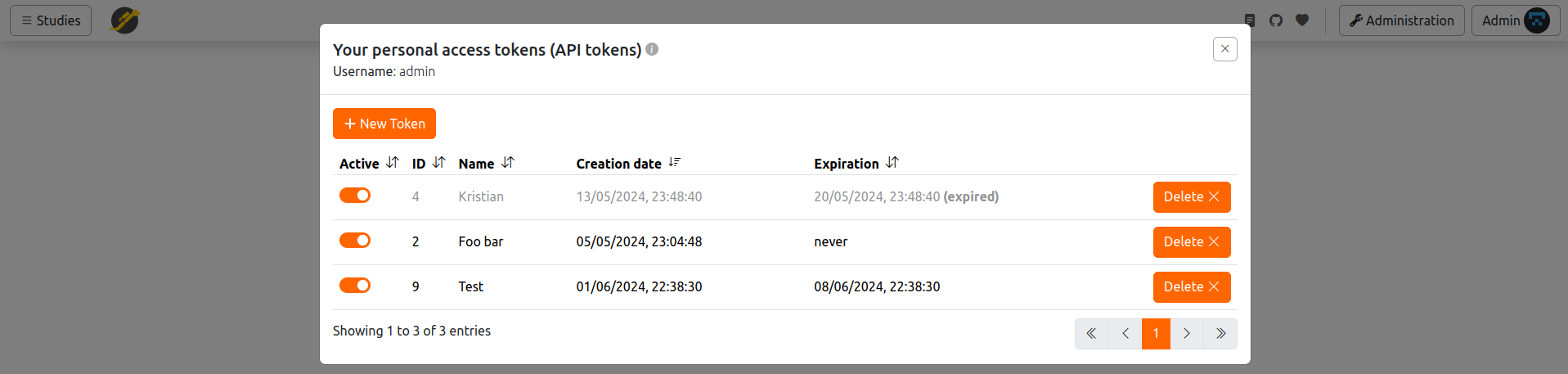Disable the Foo bar token switch
1568x374 pixels.
[x=355, y=241]
